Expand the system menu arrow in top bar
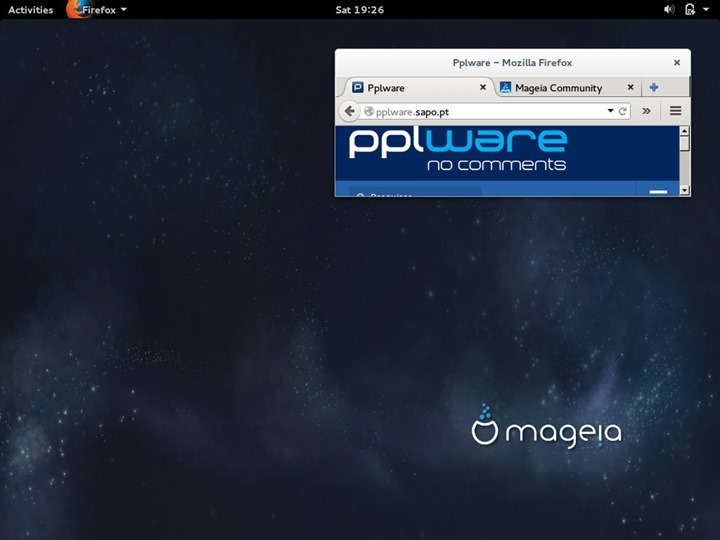720x540 pixels. pyautogui.click(x=706, y=9)
